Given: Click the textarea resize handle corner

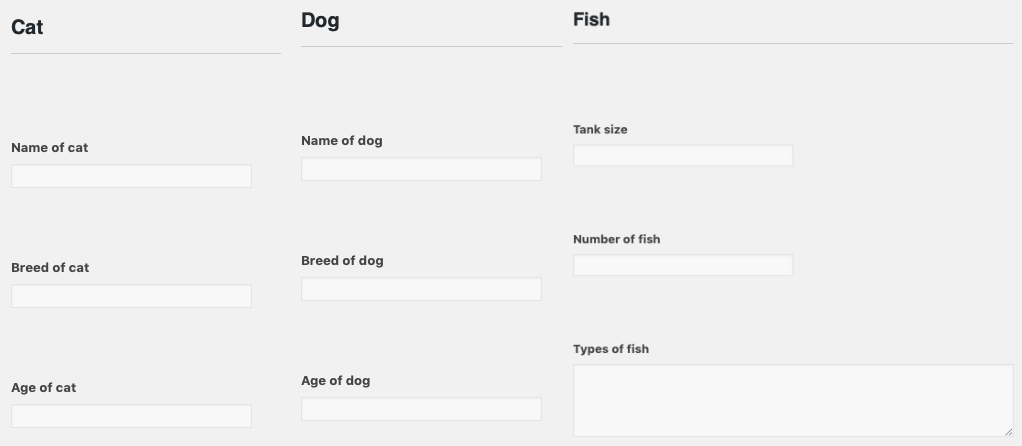Looking at the screenshot, I should [1008, 432].
